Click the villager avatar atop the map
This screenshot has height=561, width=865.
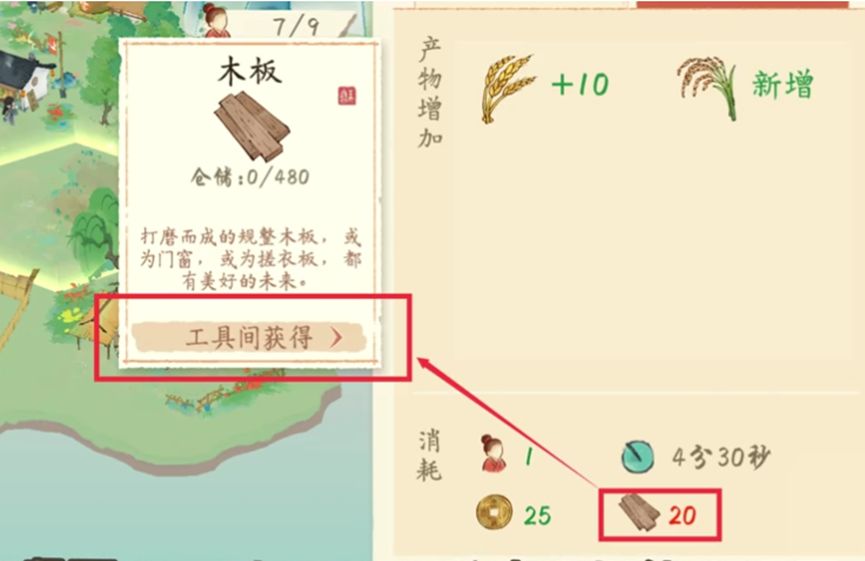click(217, 20)
